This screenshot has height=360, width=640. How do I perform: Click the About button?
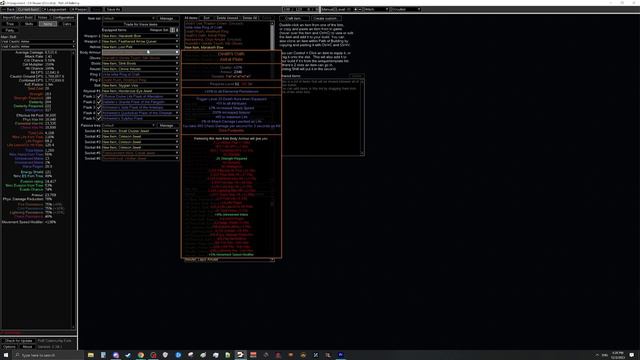pyautogui.click(x=27, y=347)
